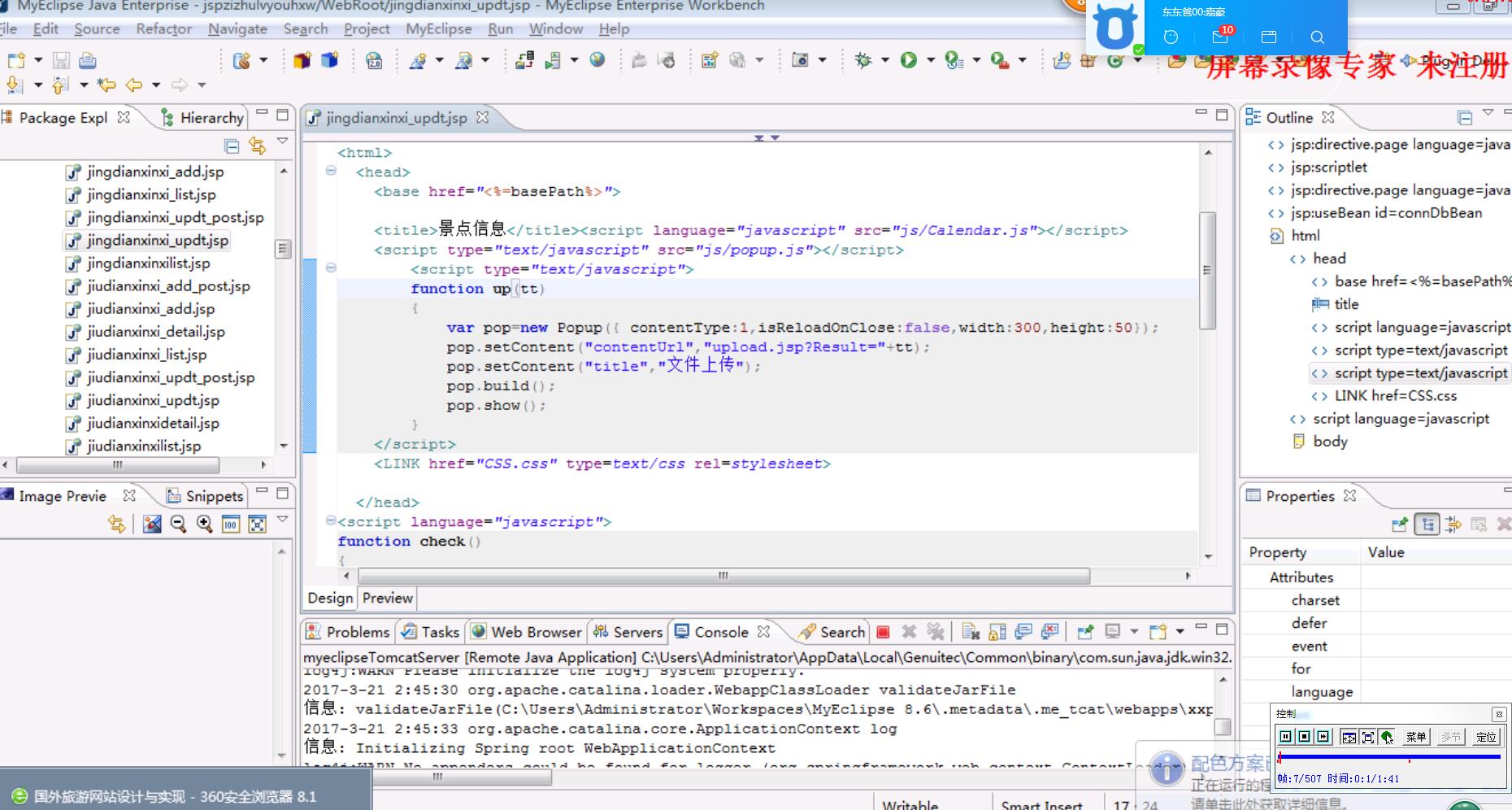This screenshot has width=1512, height=810.
Task: Toggle the 100% original size button in Image Preview
Action: [x=231, y=524]
